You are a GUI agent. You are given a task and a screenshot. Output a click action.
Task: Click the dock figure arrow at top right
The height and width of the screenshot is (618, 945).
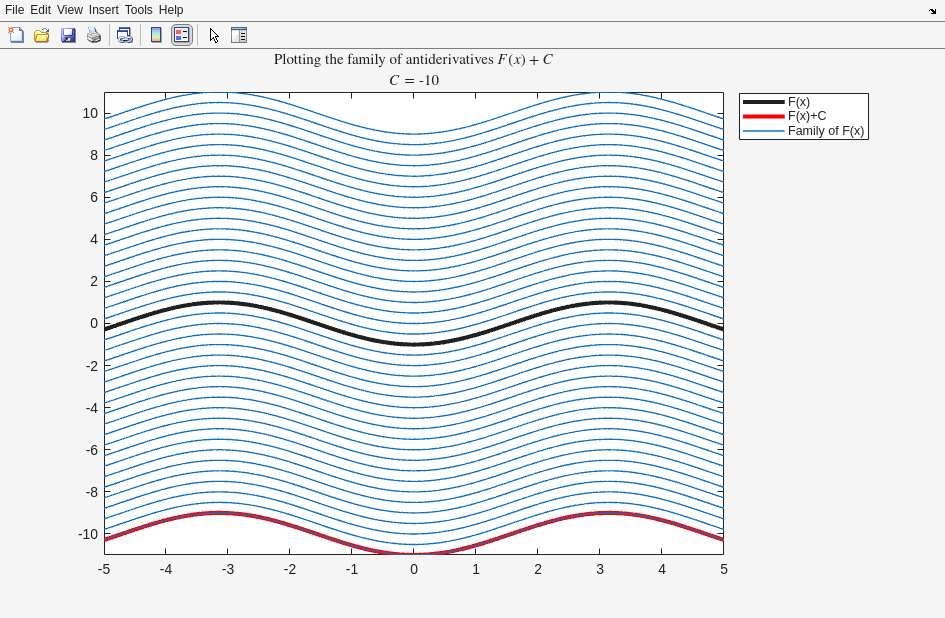click(932, 10)
